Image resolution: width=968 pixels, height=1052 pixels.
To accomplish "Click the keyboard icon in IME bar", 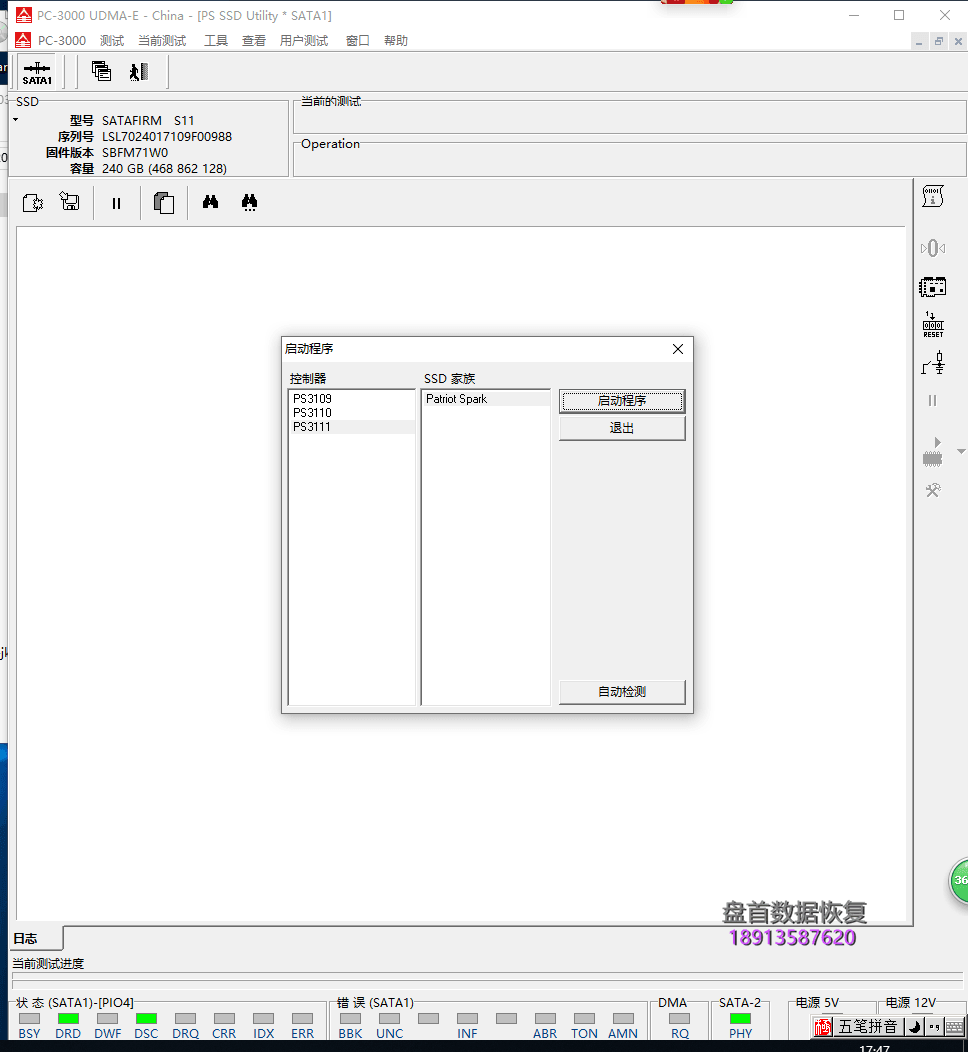I will click(954, 1027).
